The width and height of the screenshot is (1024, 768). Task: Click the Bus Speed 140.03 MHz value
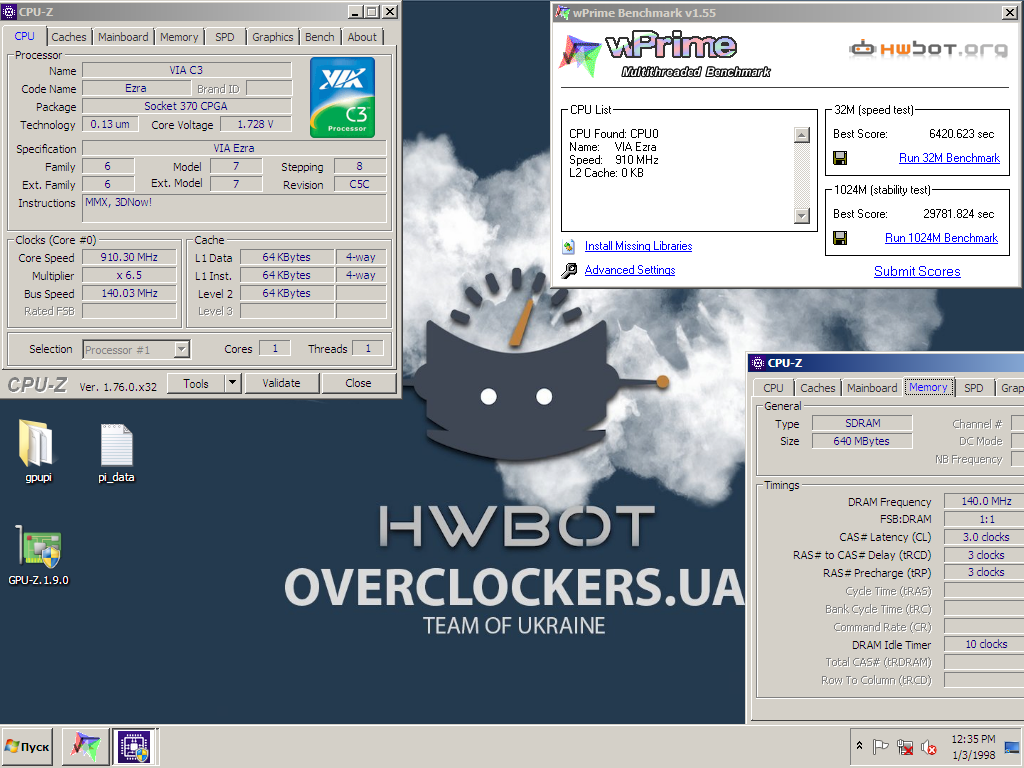tap(129, 293)
